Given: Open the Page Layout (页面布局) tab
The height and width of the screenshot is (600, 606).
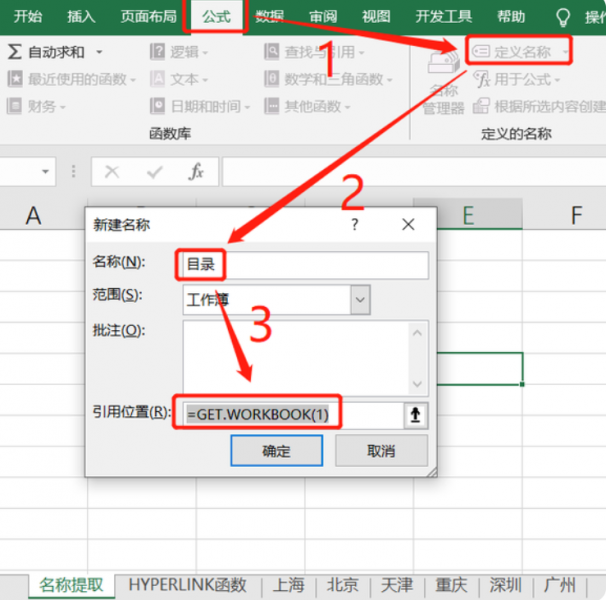Looking at the screenshot, I should (x=148, y=17).
